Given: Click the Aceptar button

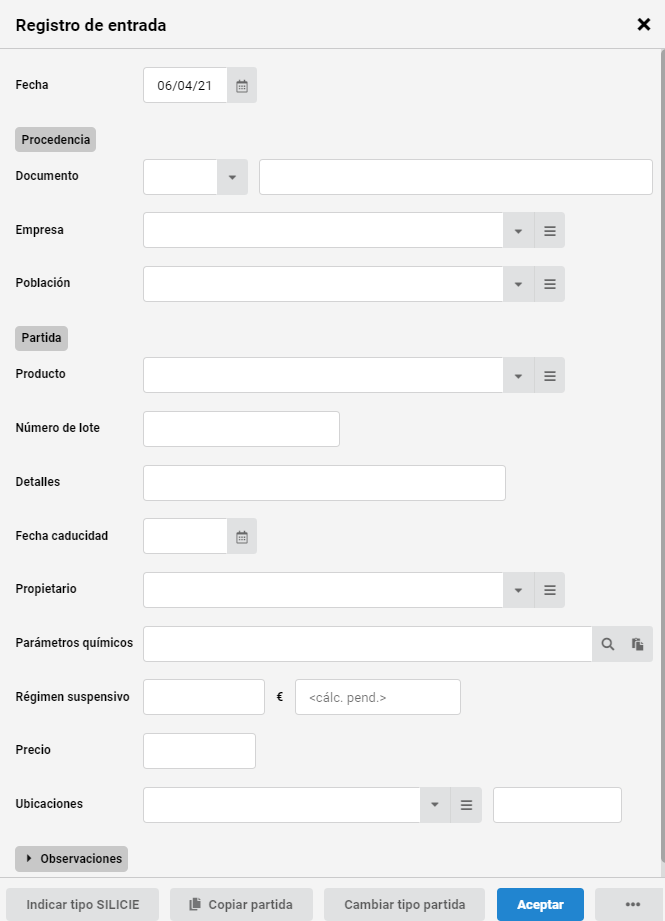Looking at the screenshot, I should (x=540, y=905).
